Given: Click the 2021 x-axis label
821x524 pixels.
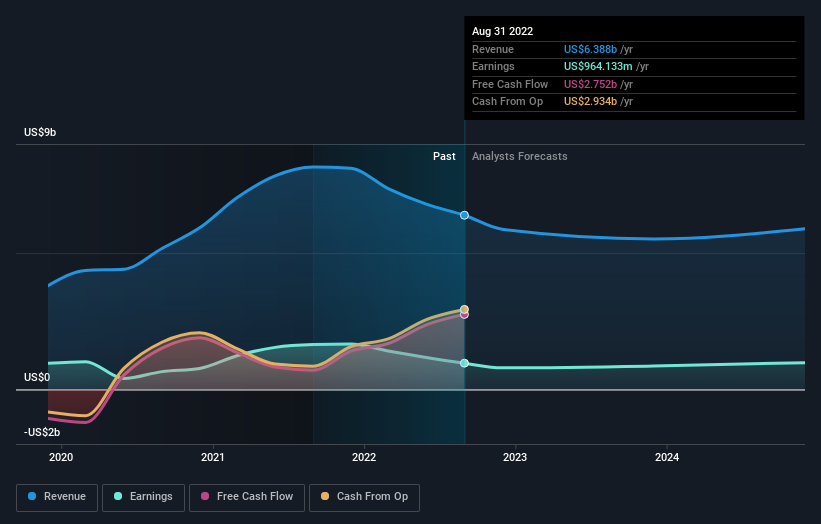Looking at the screenshot, I should coord(213,457).
